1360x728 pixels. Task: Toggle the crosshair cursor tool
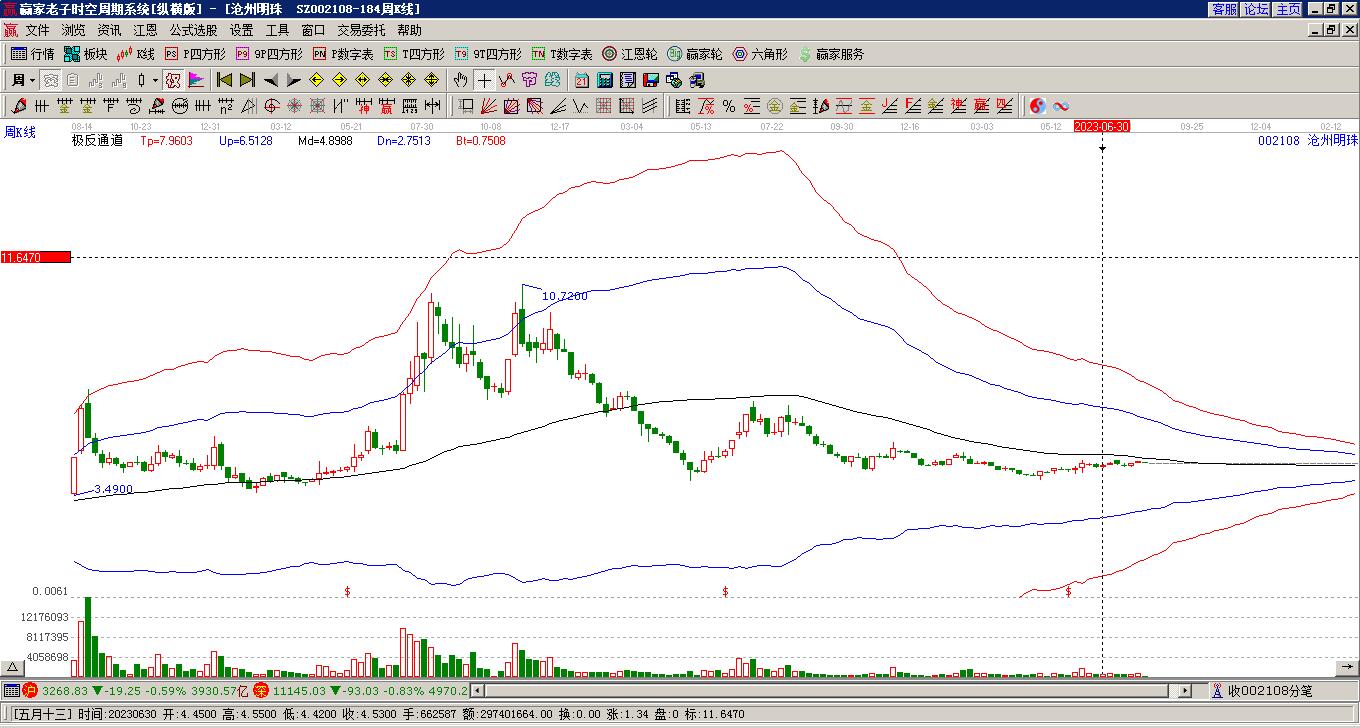pos(484,80)
